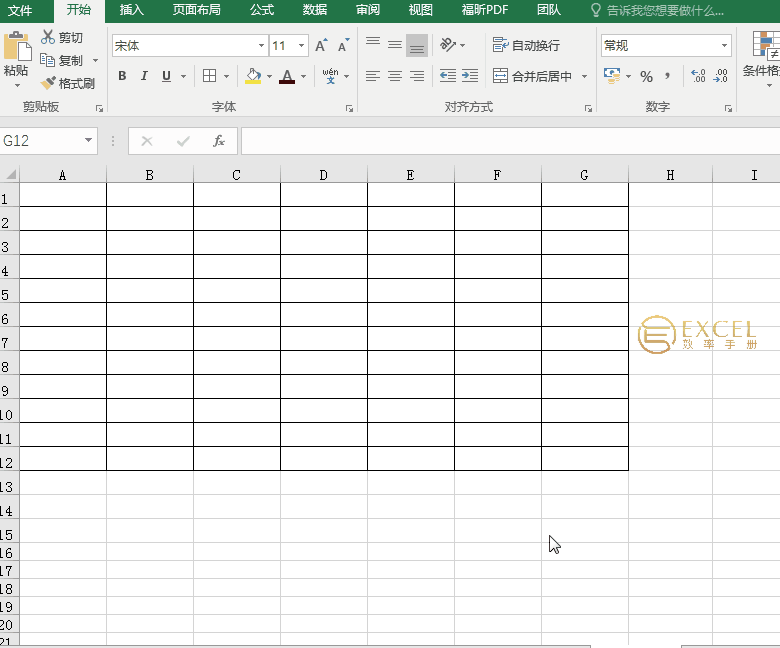Viewport: 780px width, 648px height.
Task: Expand the paste options arrow
Action: [17, 85]
